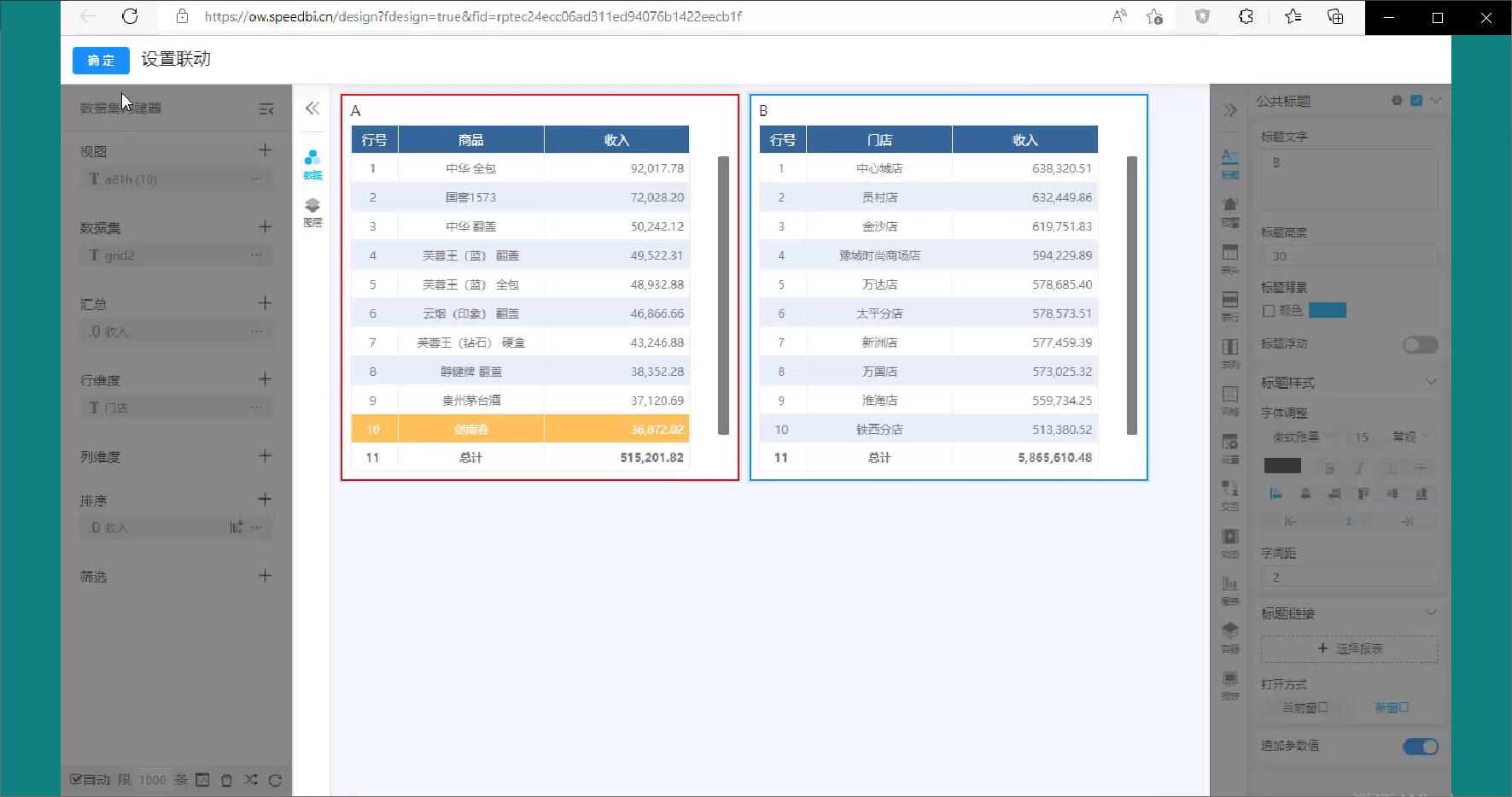This screenshot has width=1512, height=797.
Task: Open the font size 15 dropdown
Action: (1363, 437)
